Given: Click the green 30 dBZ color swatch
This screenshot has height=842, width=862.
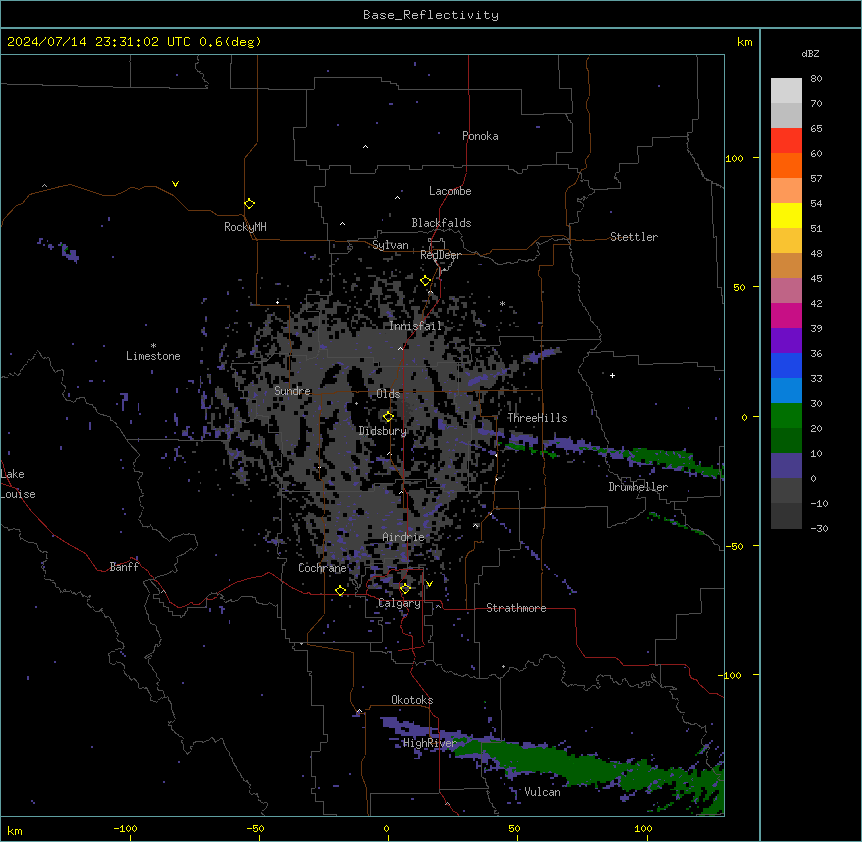Looking at the screenshot, I should pyautogui.click(x=786, y=416).
